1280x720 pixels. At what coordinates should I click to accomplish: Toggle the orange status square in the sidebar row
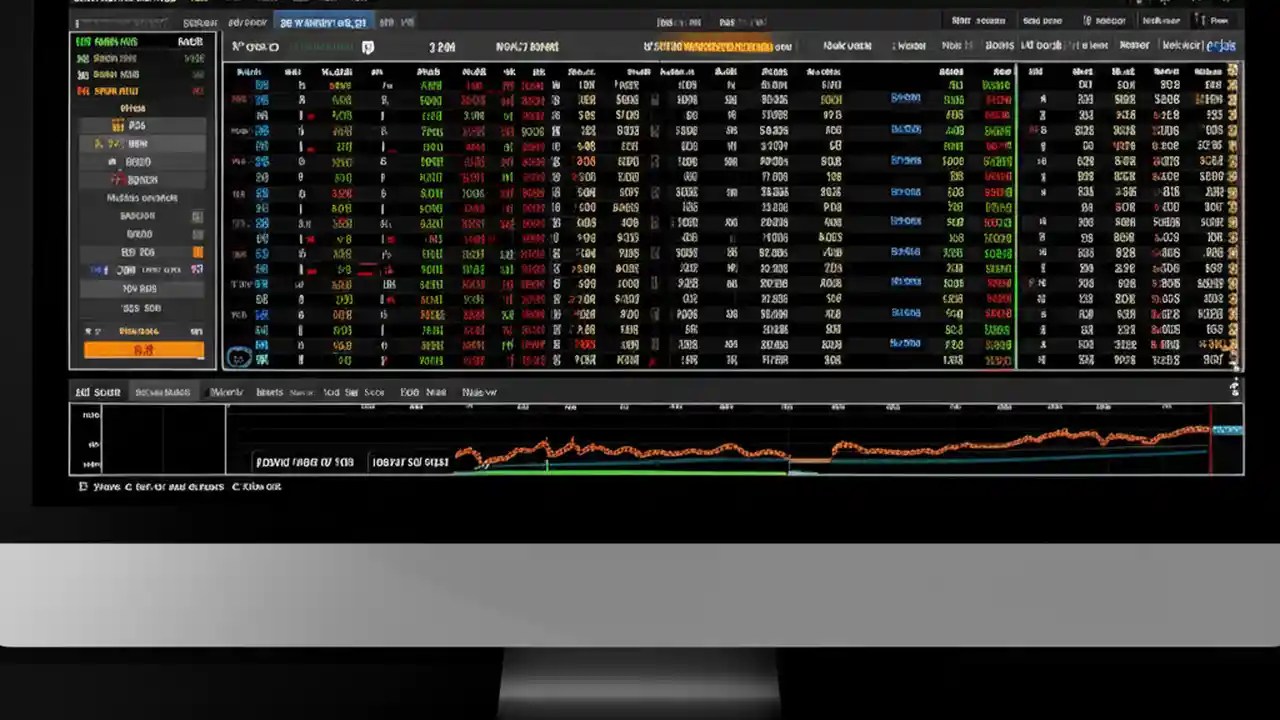pos(199,252)
